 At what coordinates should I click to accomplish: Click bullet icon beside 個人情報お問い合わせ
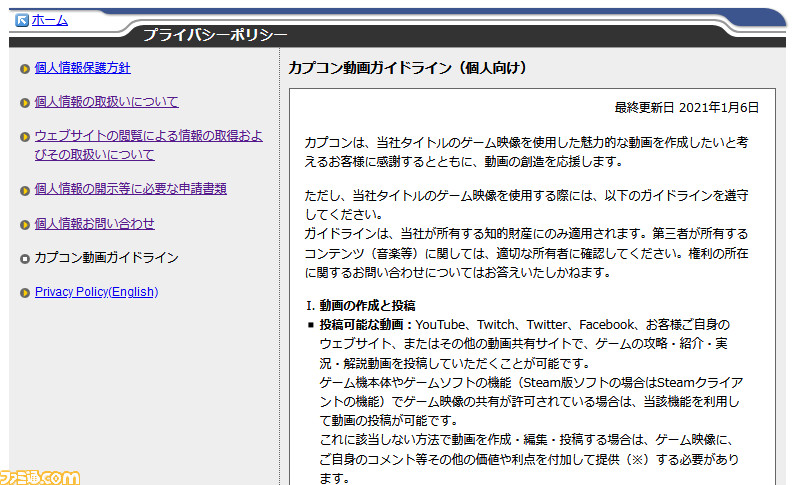tap(24, 224)
